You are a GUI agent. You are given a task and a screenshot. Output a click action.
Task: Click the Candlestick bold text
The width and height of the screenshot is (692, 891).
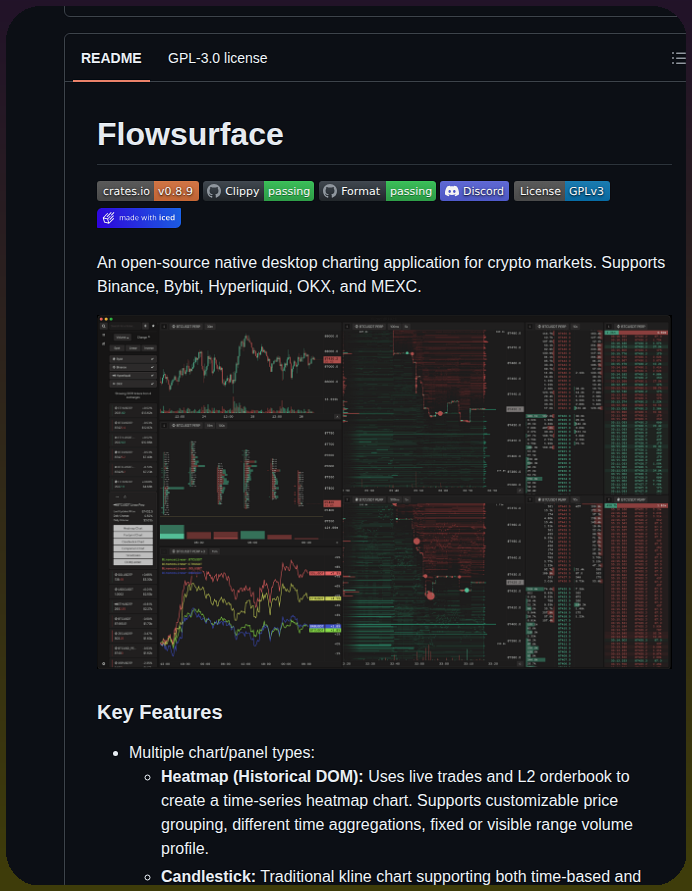tap(208, 876)
